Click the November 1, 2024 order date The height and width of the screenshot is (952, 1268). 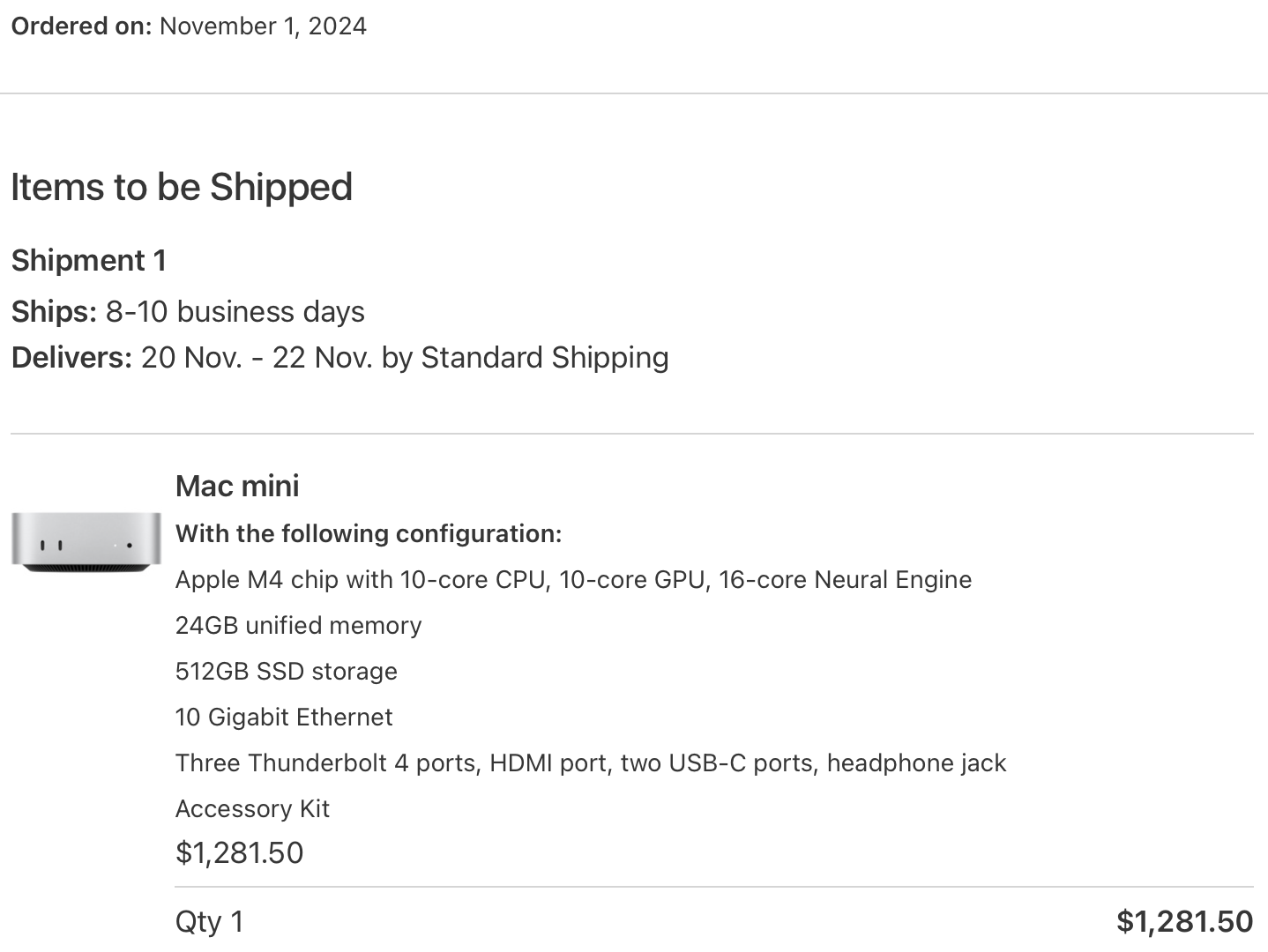click(263, 26)
